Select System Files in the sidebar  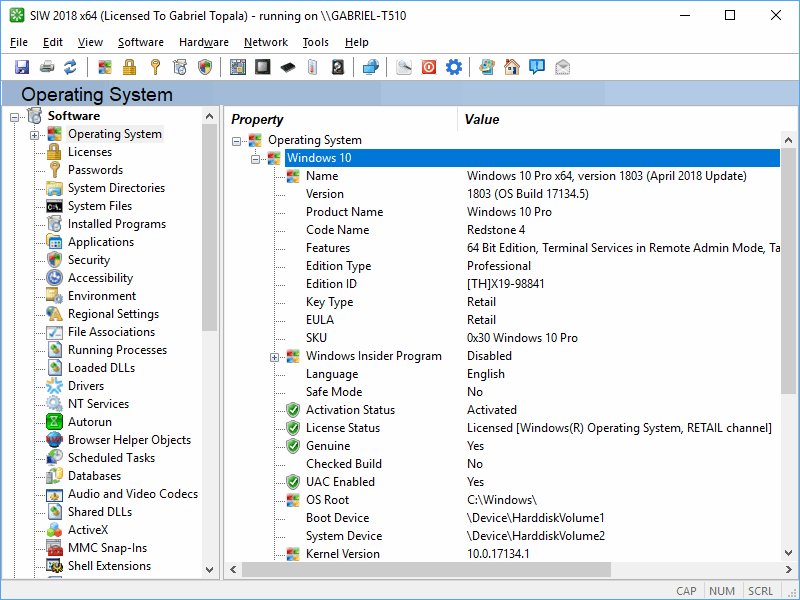coord(100,206)
